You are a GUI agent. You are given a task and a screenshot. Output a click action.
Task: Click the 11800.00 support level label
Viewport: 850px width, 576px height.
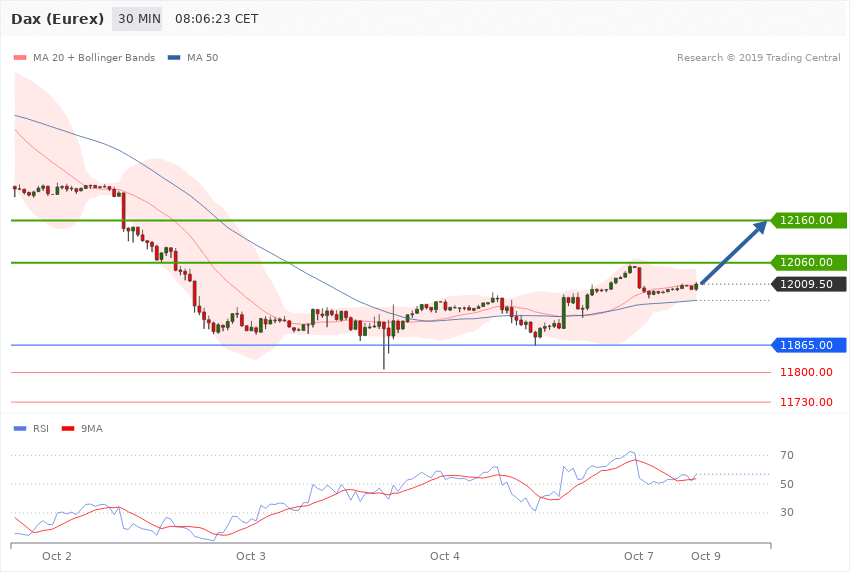[806, 372]
